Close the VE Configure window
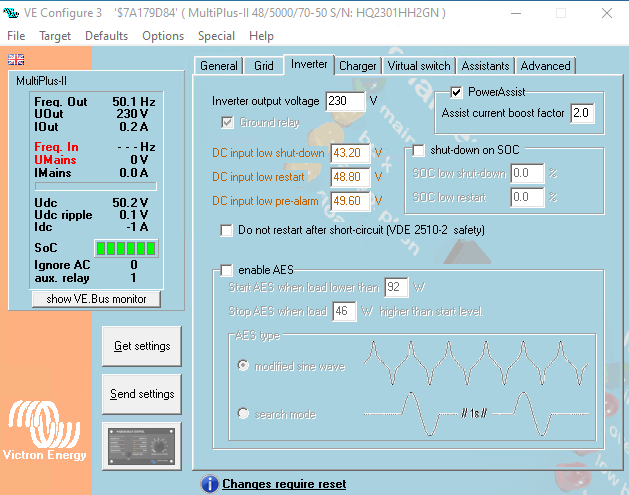Viewport: 629px width, 495px height. pyautogui.click(x=607, y=13)
